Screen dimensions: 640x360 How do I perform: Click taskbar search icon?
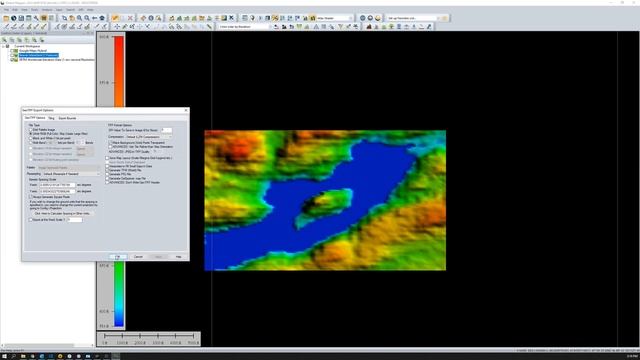click(x=13, y=356)
